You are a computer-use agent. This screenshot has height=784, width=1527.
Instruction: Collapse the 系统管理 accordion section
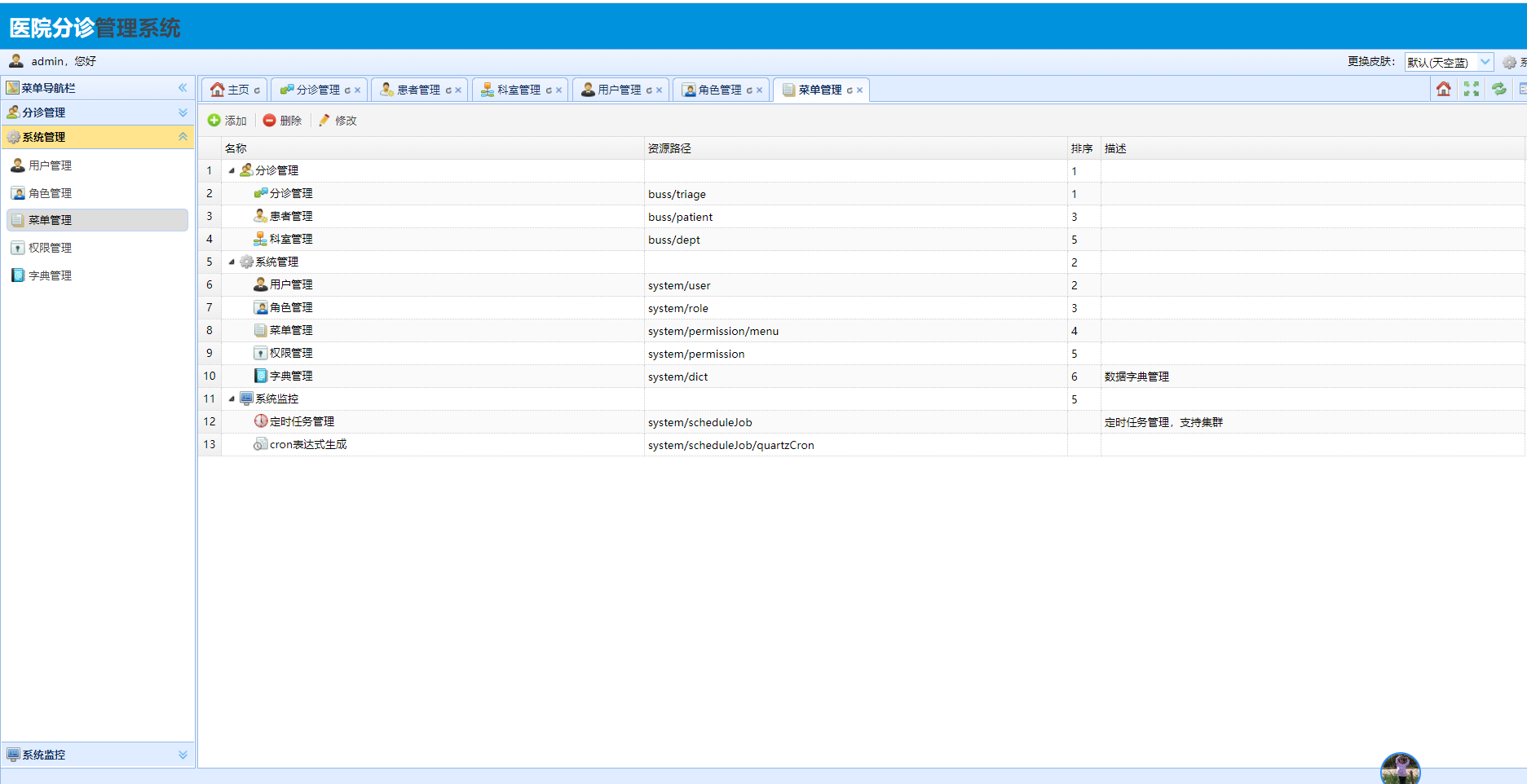point(183,137)
